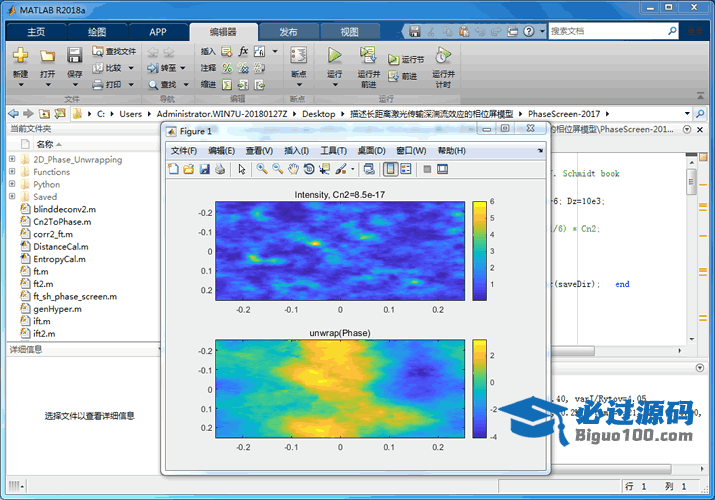Select the Pan hand tool in Figure toolbar
The image size is (715, 500).
pyautogui.click(x=293, y=169)
